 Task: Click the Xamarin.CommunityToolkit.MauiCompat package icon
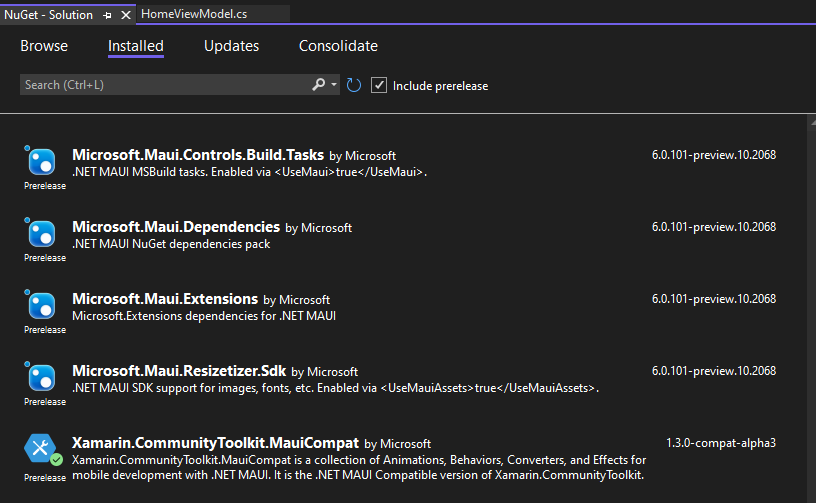(x=41, y=449)
